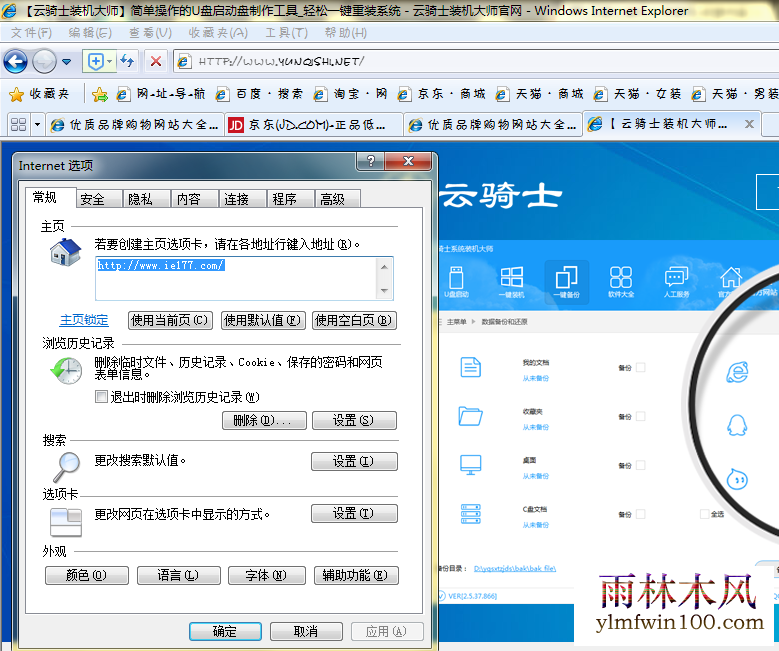Click the browser Back arrow button

pyautogui.click(x=15, y=62)
